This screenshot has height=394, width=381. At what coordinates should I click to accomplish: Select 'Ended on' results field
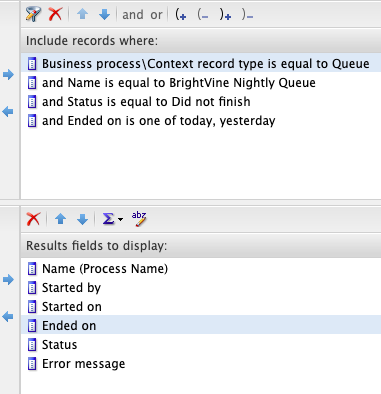pyautogui.click(x=201, y=325)
